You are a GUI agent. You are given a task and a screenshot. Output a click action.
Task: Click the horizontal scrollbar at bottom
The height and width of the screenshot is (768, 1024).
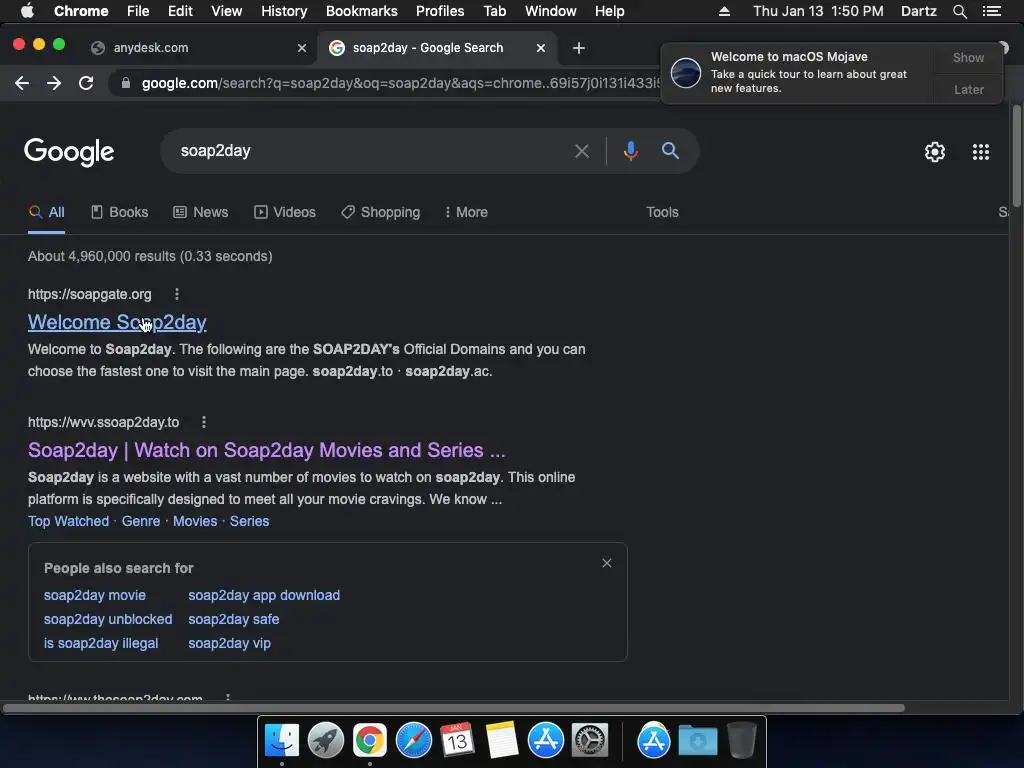coord(453,708)
